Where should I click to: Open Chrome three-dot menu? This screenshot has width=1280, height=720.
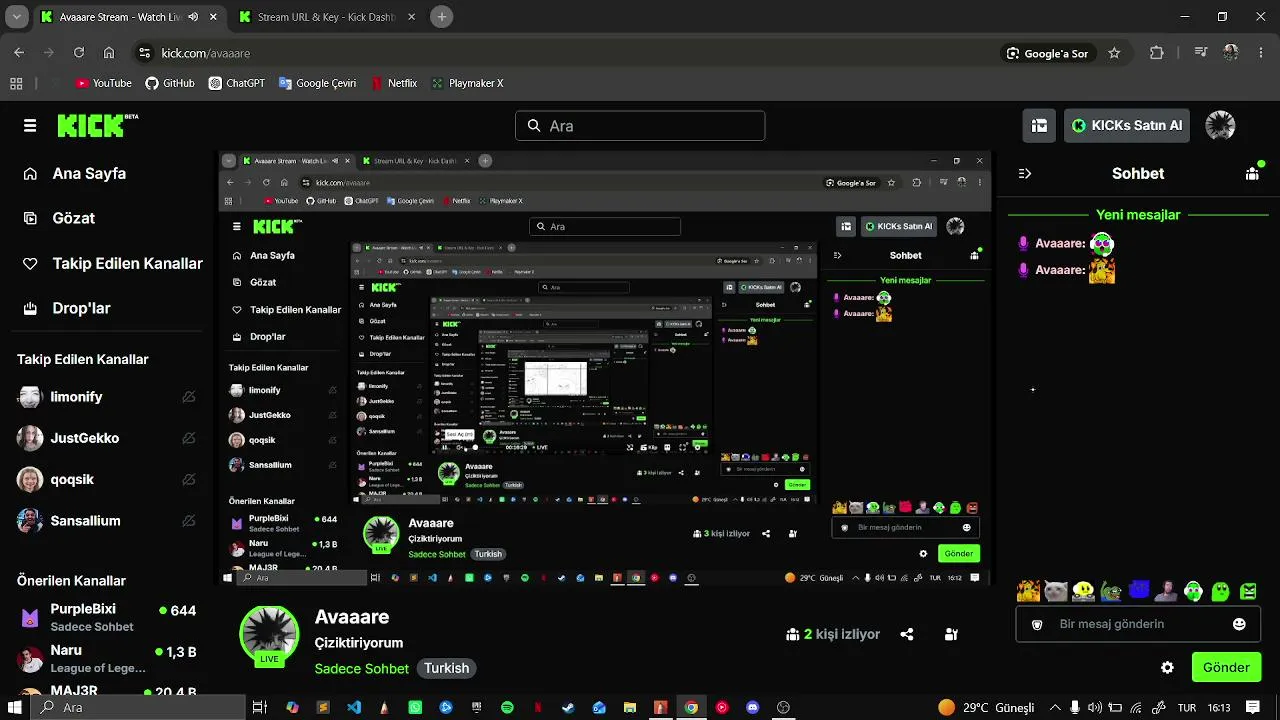[x=1261, y=53]
